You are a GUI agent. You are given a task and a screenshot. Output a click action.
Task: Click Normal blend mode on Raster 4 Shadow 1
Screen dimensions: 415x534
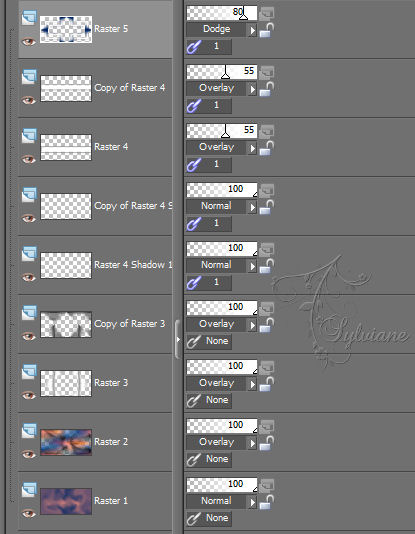click(x=217, y=265)
